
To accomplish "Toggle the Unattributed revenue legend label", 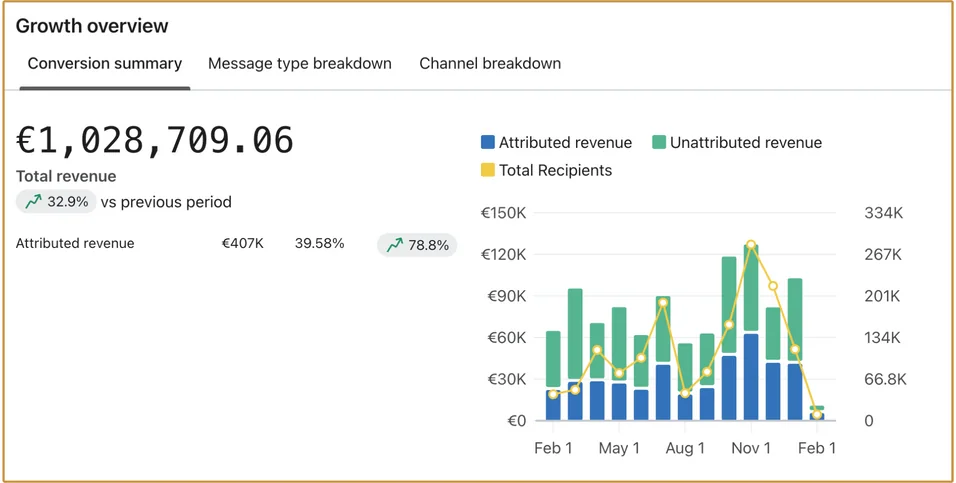I will pyautogui.click(x=746, y=143).
